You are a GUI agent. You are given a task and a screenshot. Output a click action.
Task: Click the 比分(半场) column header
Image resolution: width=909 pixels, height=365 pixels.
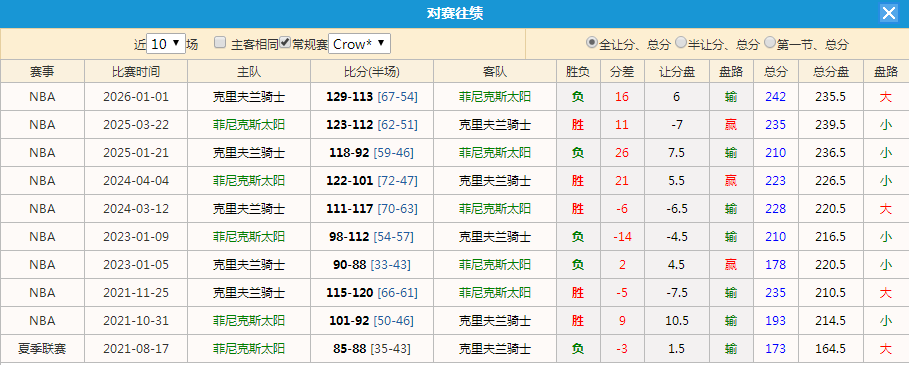372,71
